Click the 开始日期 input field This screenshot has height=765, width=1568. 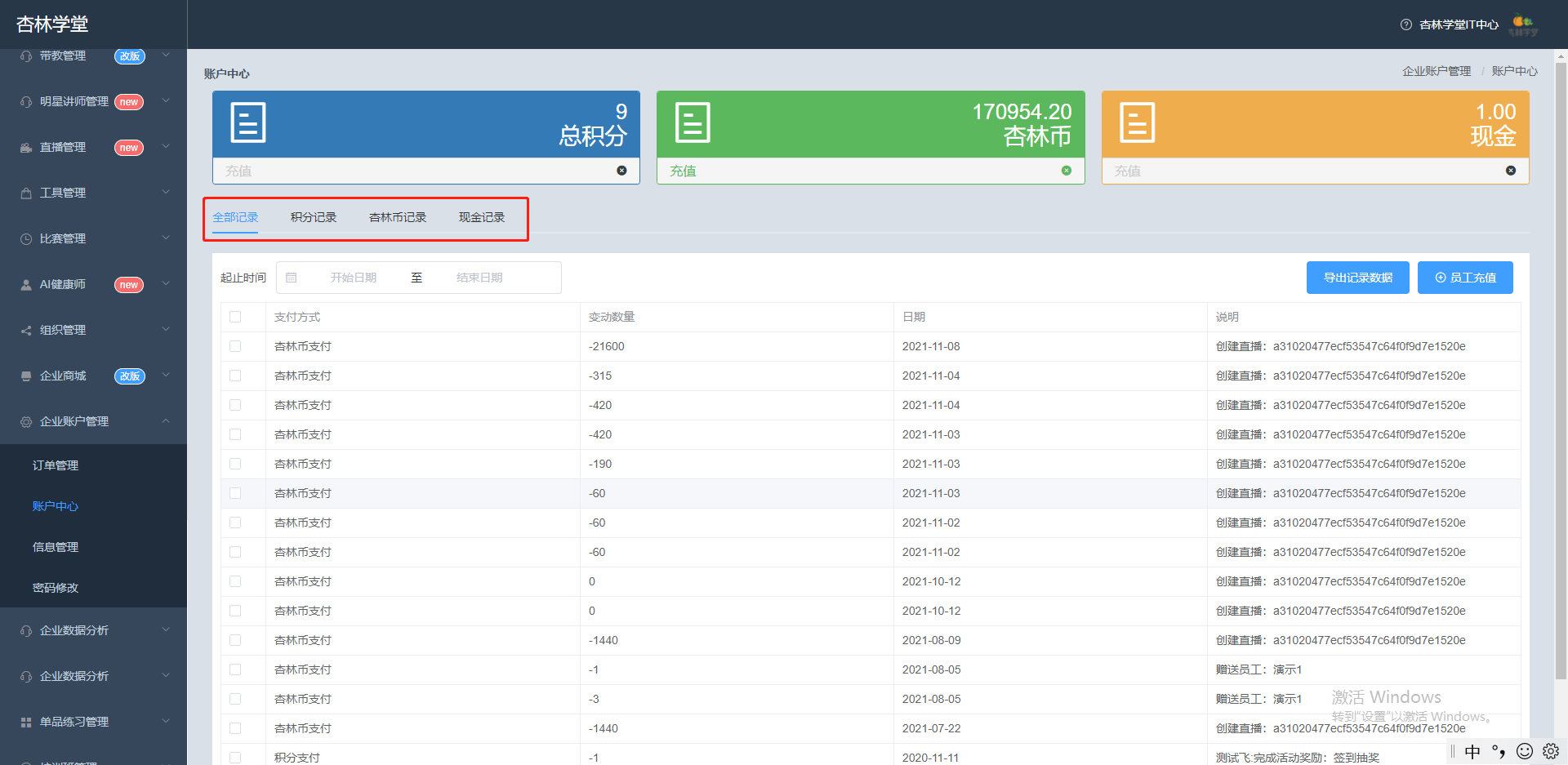click(x=354, y=278)
